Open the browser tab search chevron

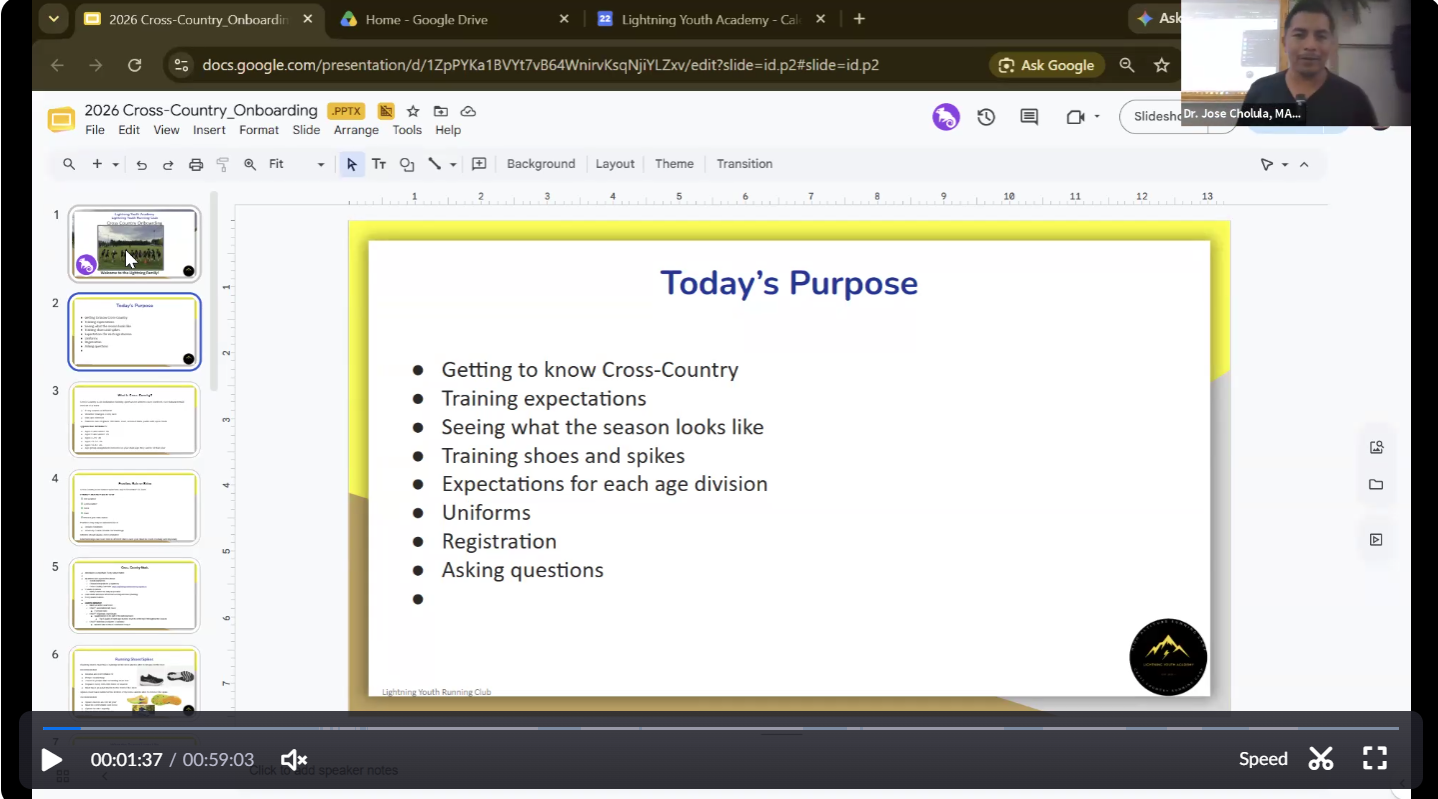pos(53,19)
